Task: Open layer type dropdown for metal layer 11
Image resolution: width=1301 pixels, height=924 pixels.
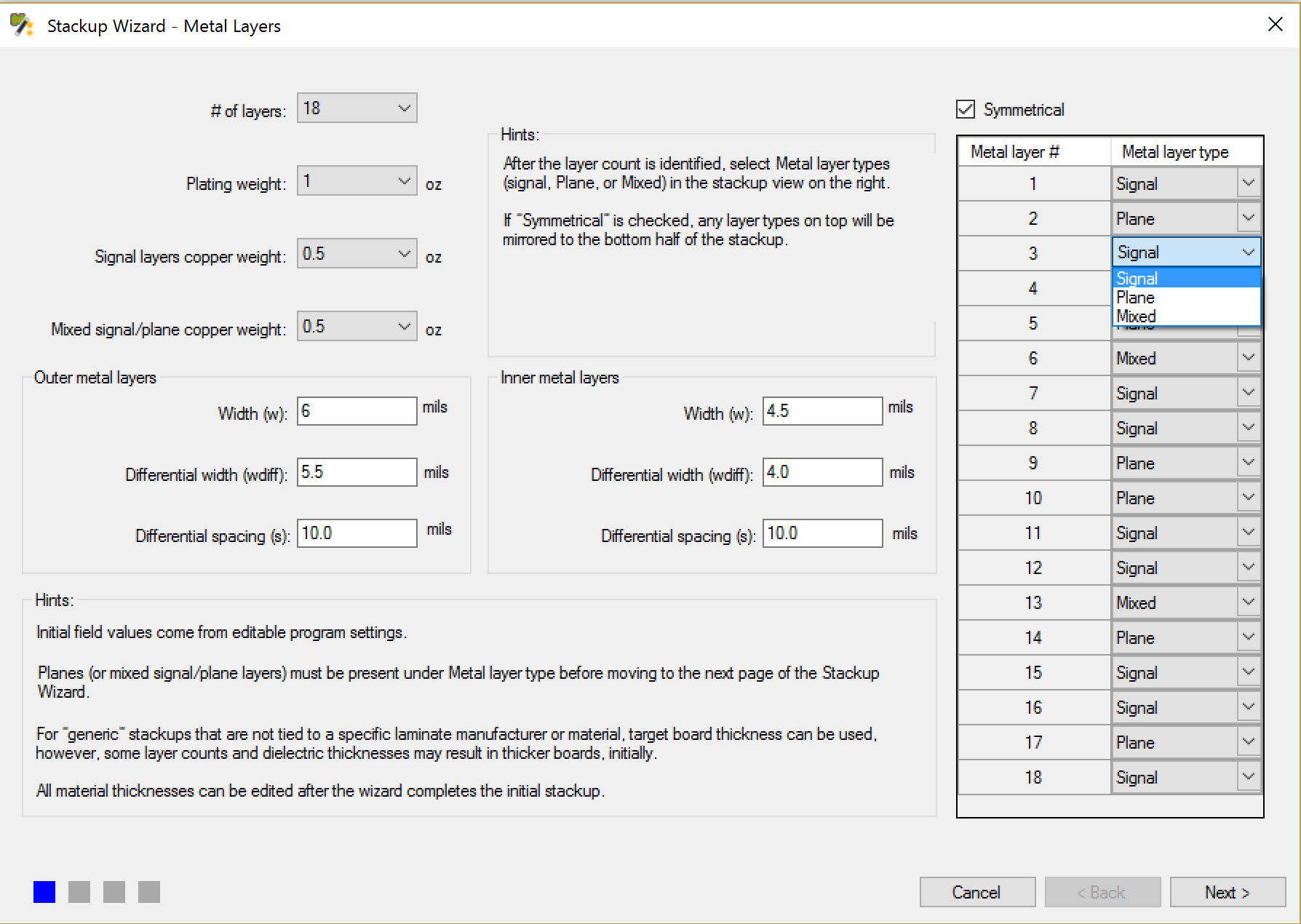Action: (x=1248, y=532)
